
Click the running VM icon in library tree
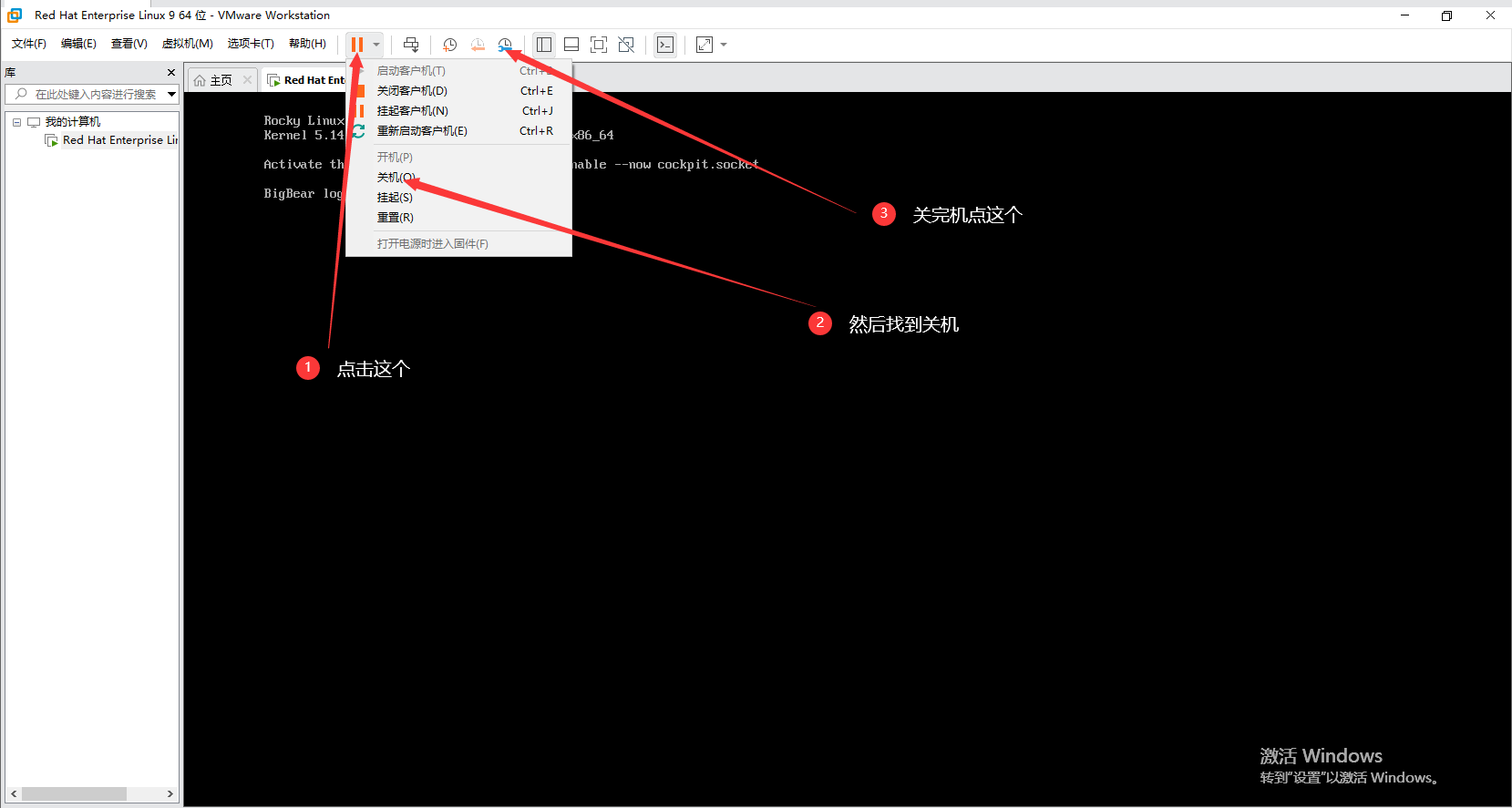[52, 140]
